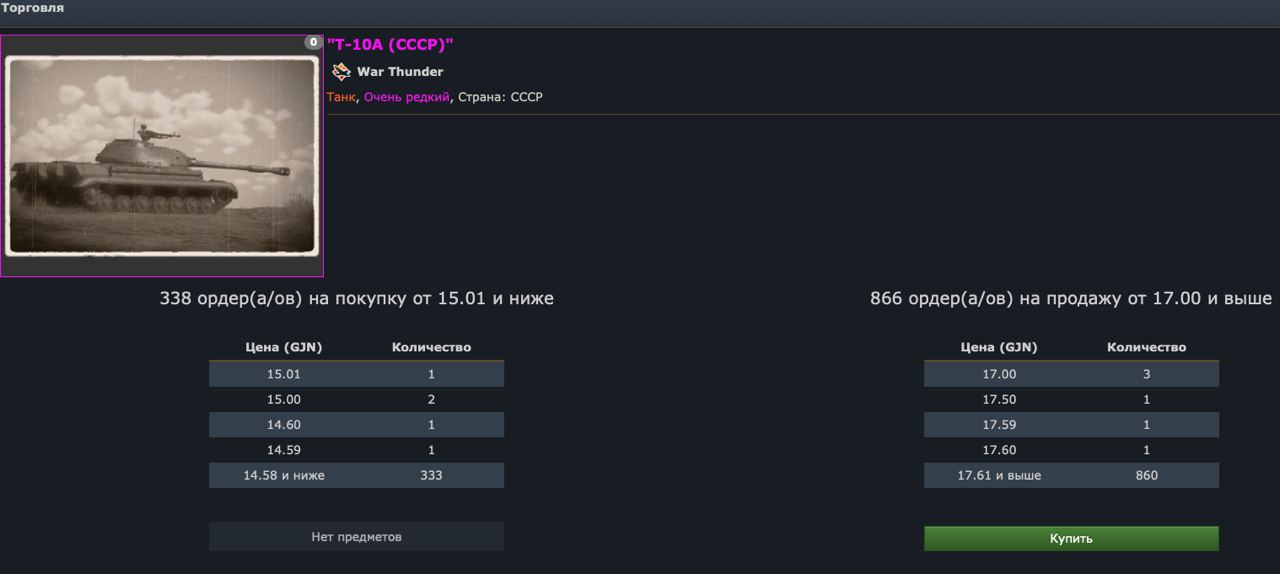Viewport: 1280px width, 574px height.
Task: Click the War Thunder game name
Action: point(400,72)
